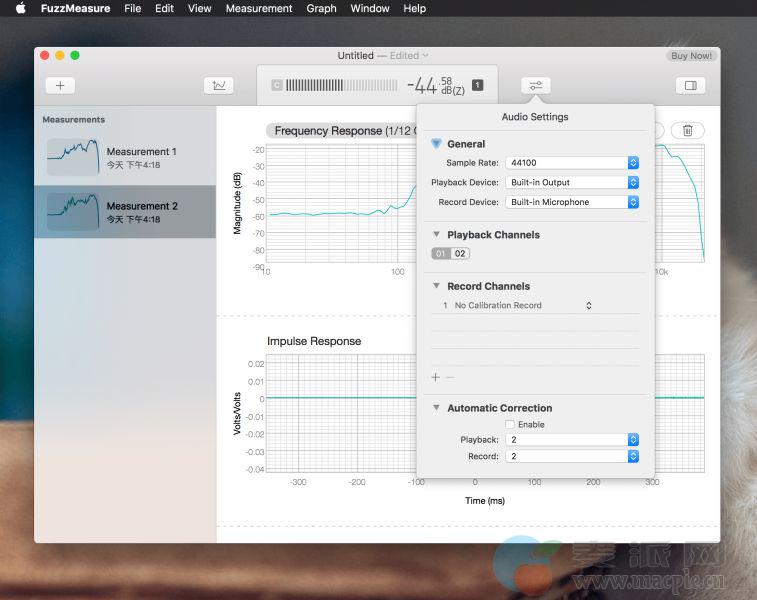Click the channel 1 badge near dB readout

click(x=477, y=86)
